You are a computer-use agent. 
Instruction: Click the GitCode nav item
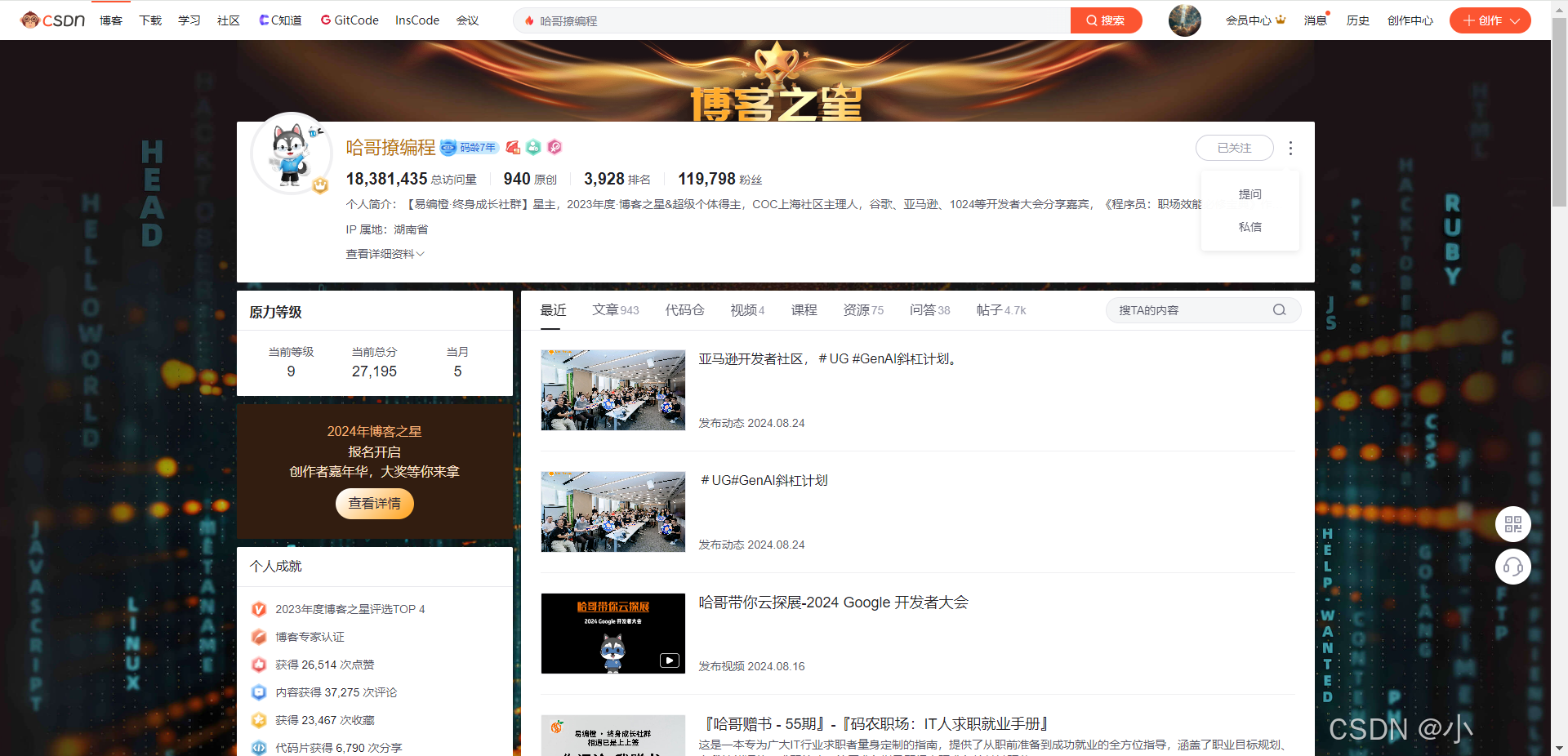point(350,20)
